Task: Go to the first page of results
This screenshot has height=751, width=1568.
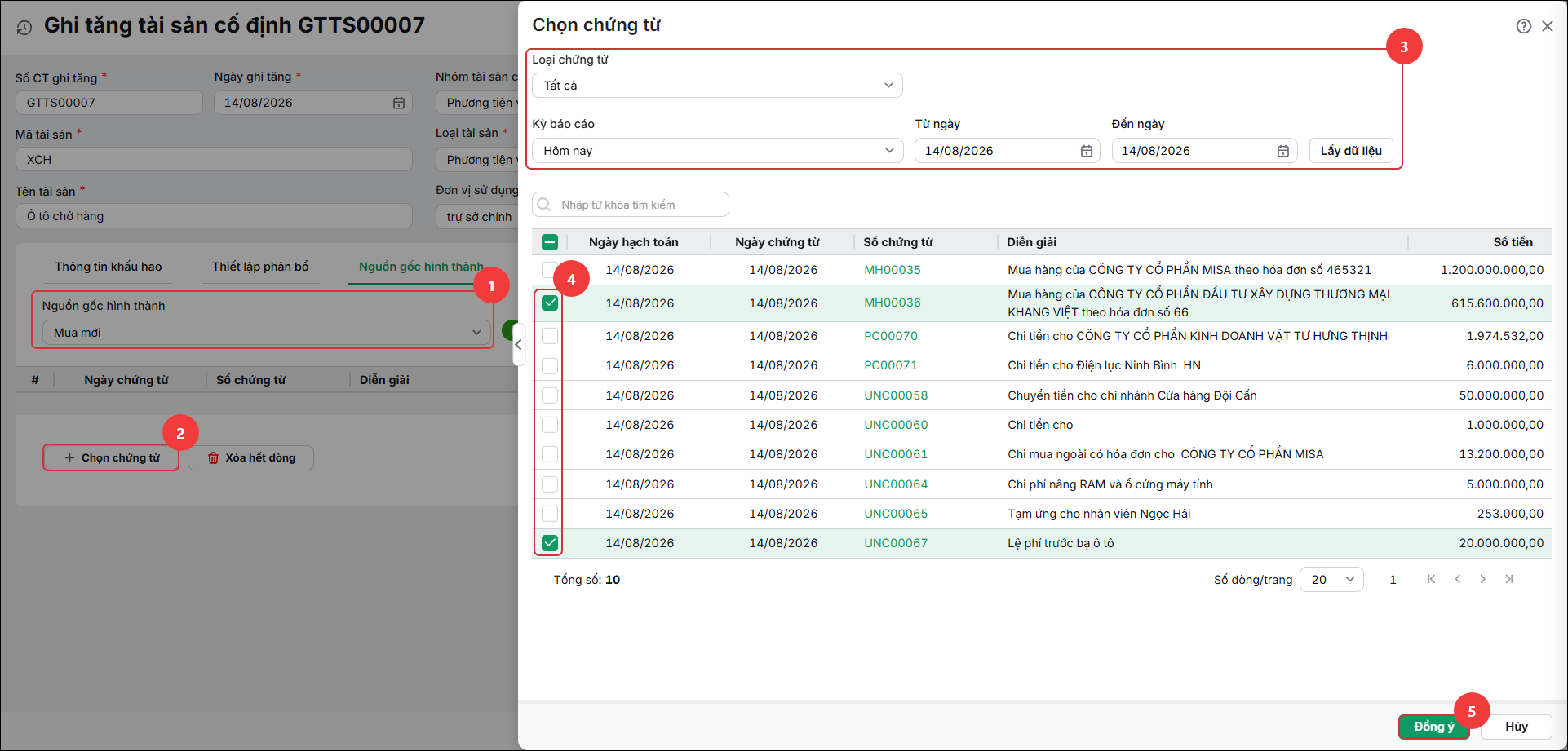Action: click(1431, 579)
